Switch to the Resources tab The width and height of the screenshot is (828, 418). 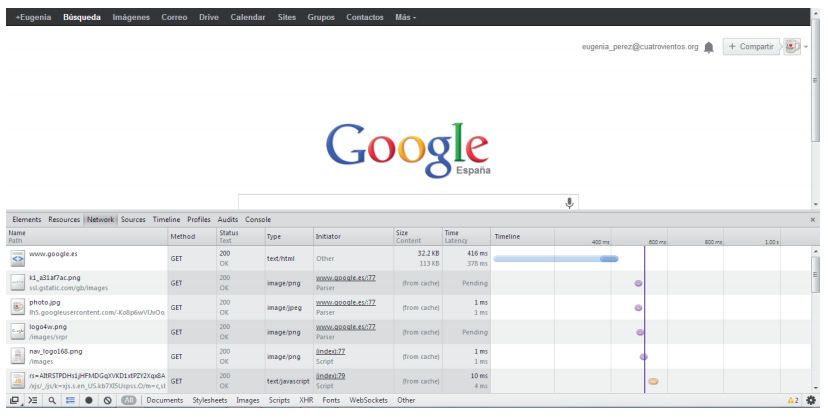click(x=64, y=220)
